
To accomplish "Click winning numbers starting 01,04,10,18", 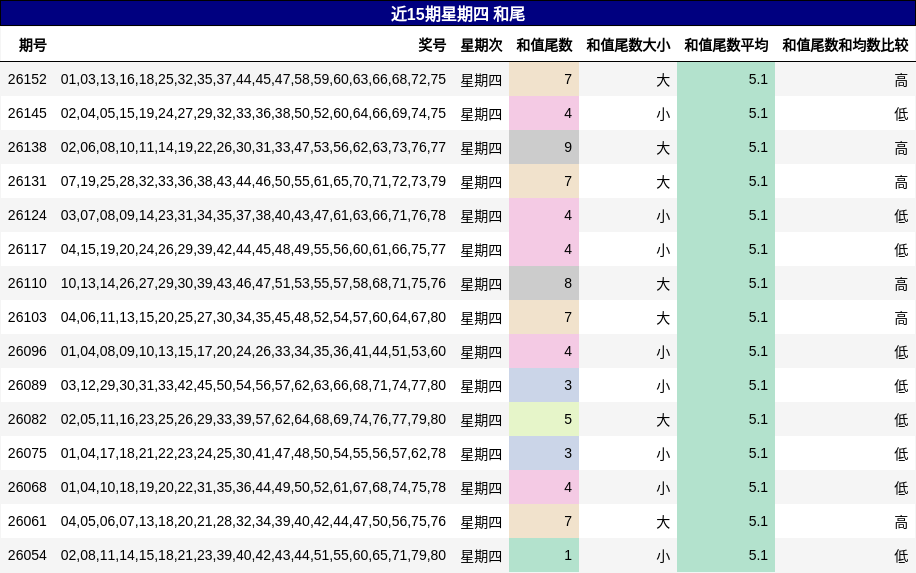I will coord(253,487).
